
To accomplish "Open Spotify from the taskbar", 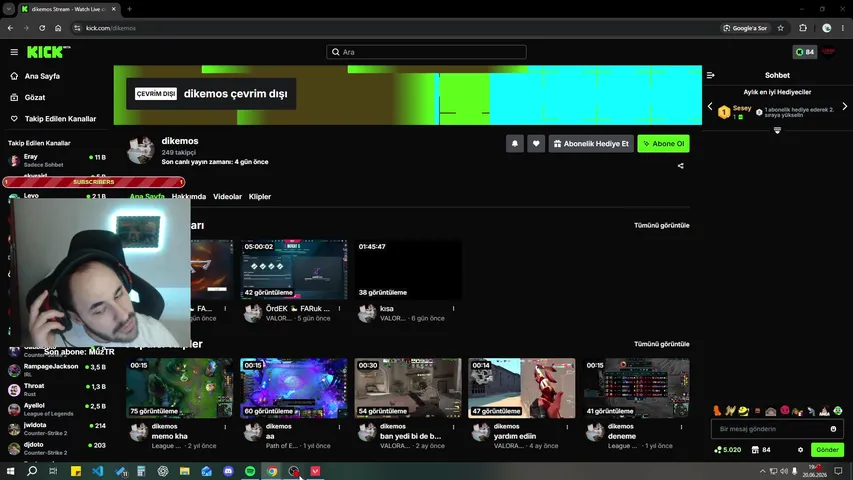I will [250, 471].
